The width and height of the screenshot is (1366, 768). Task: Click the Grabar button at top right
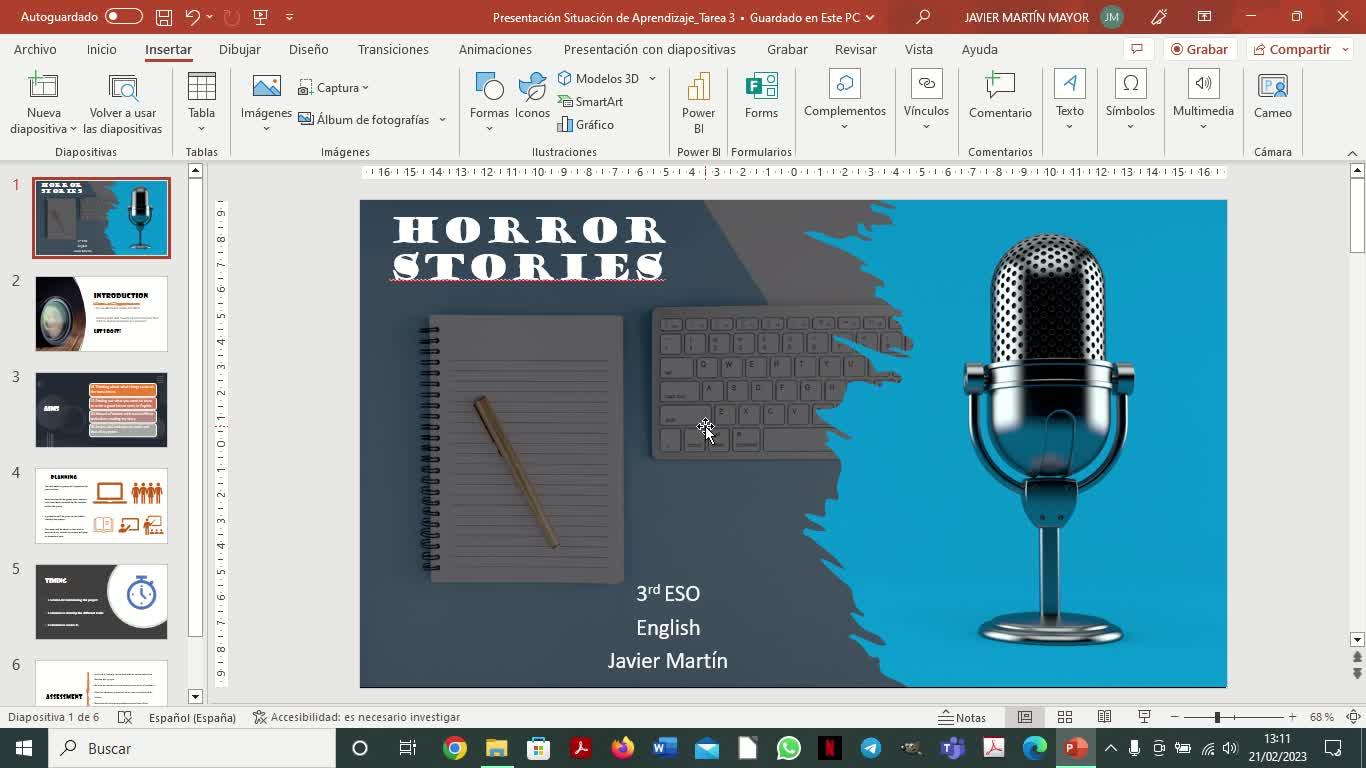click(1198, 49)
